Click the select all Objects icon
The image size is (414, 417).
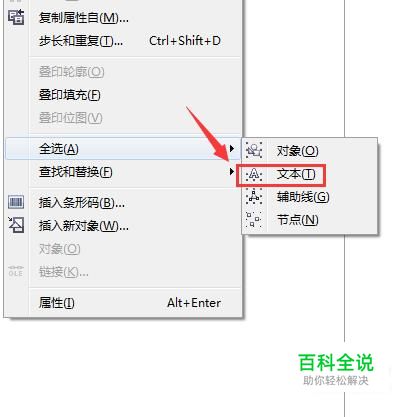click(254, 150)
